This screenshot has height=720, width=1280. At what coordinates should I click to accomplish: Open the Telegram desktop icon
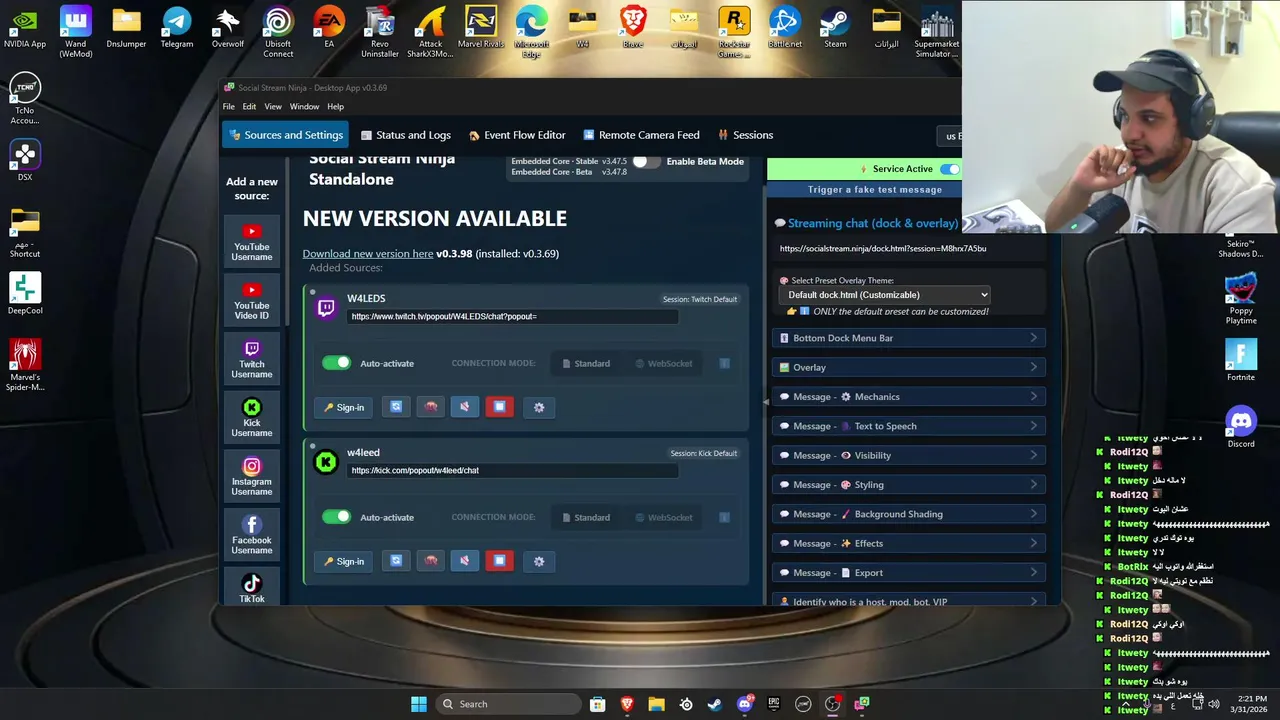click(177, 28)
